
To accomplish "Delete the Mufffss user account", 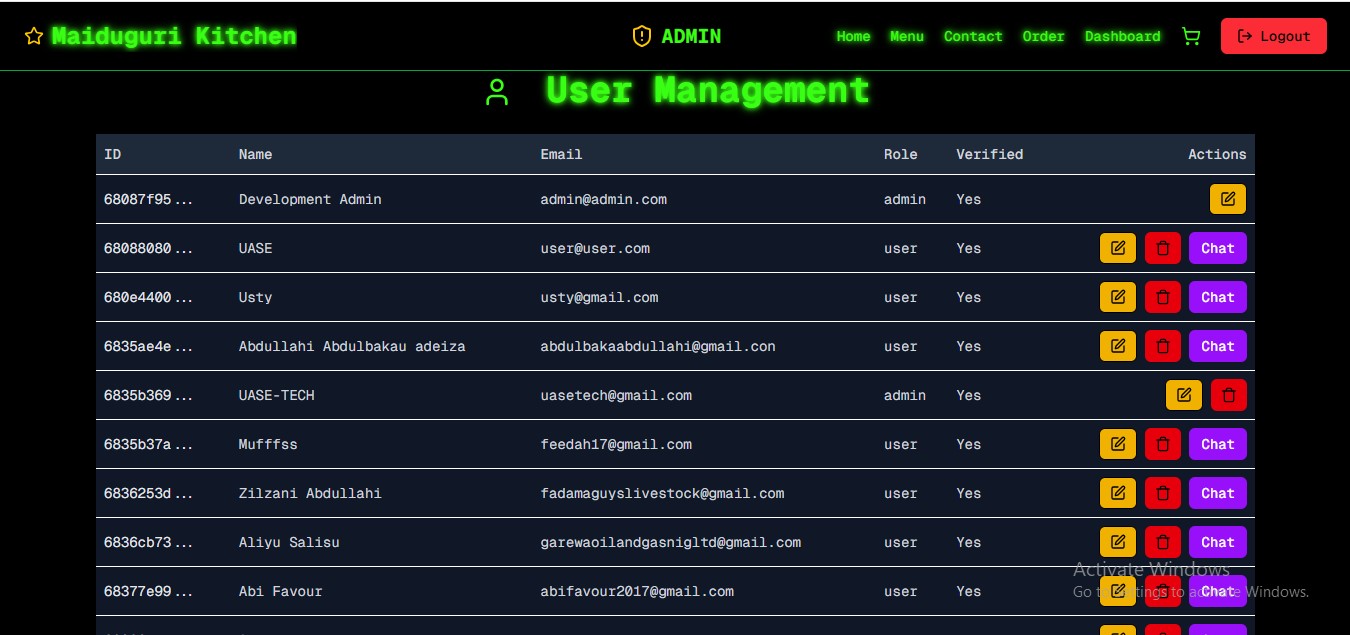I will click(x=1162, y=444).
